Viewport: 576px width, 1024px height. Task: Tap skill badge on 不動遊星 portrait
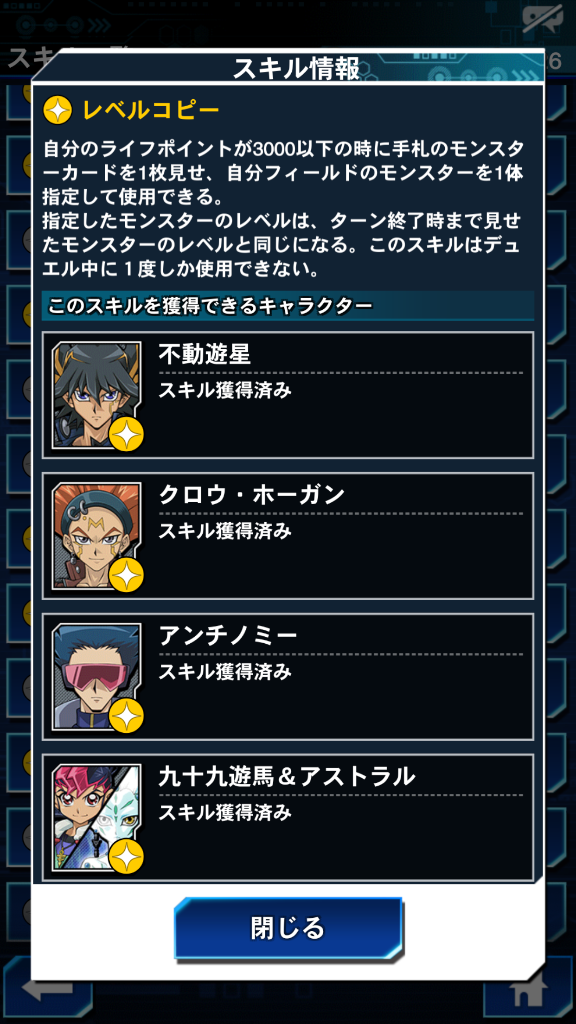[x=126, y=434]
